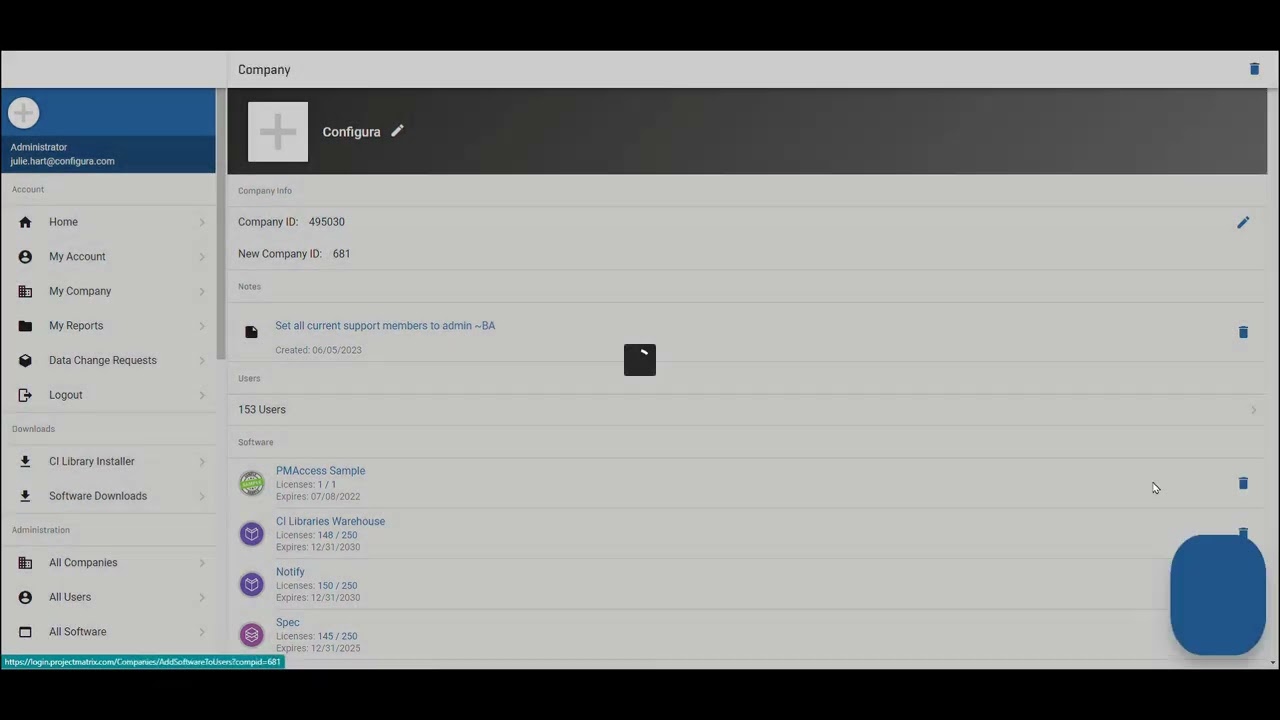Delete the support members note
The width and height of the screenshot is (1280, 720).
[1243, 332]
